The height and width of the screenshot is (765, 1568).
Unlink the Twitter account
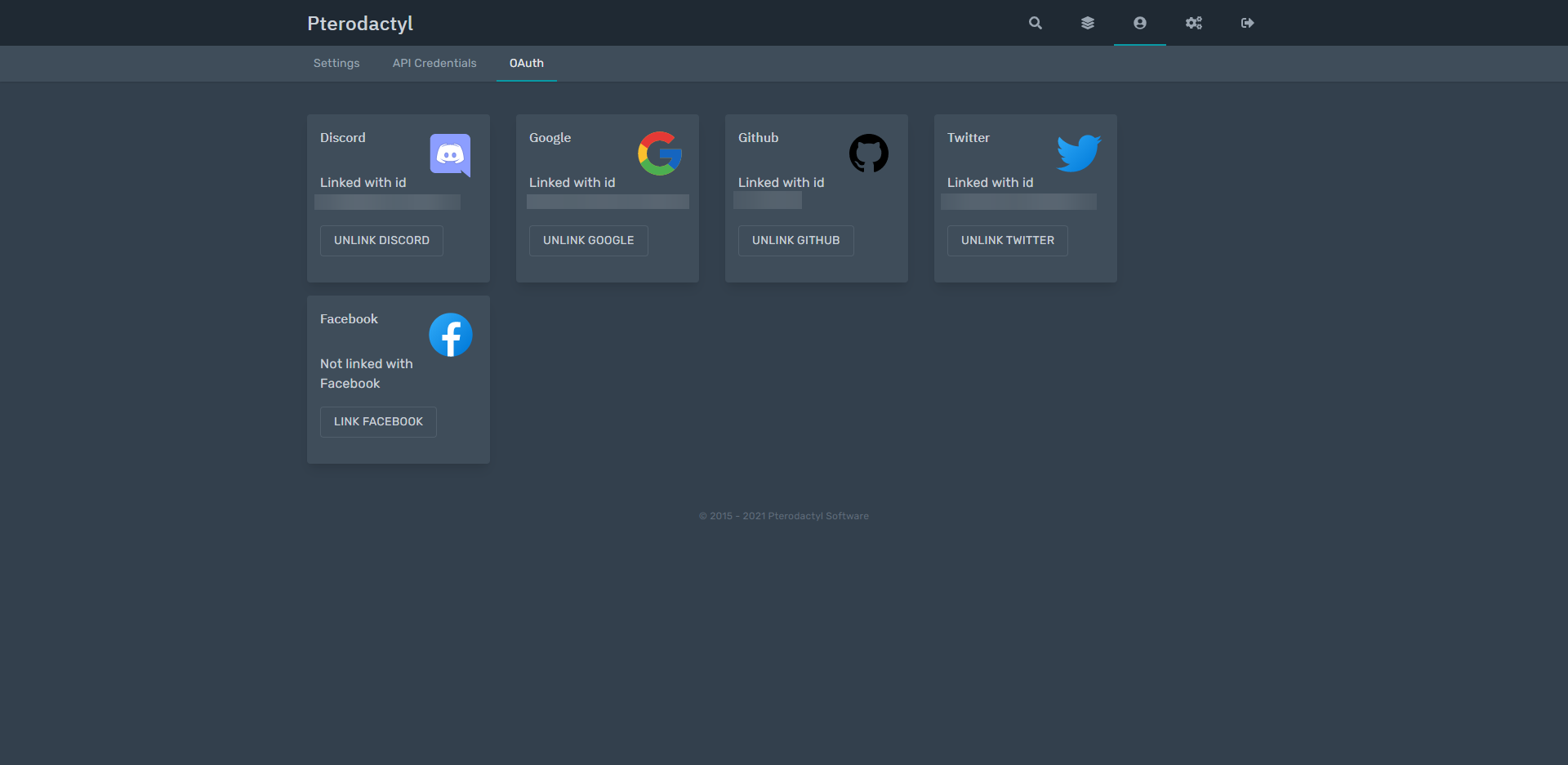click(1007, 241)
